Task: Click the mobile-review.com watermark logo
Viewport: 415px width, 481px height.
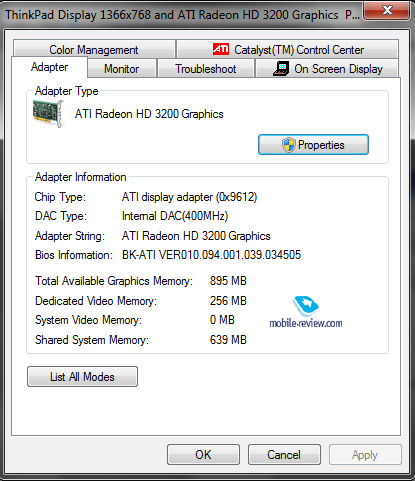Action: pyautogui.click(x=306, y=312)
